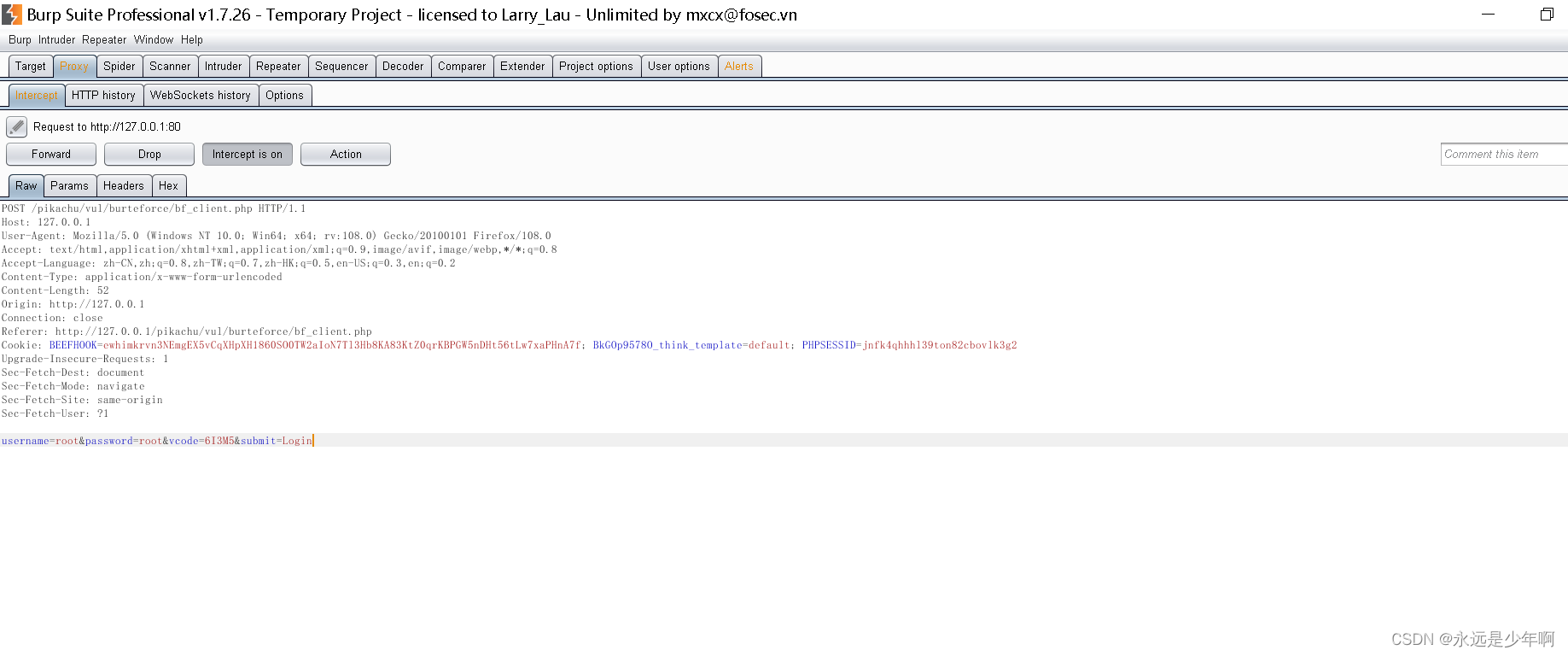
Task: Open the Repeater tool tab
Action: (x=278, y=67)
